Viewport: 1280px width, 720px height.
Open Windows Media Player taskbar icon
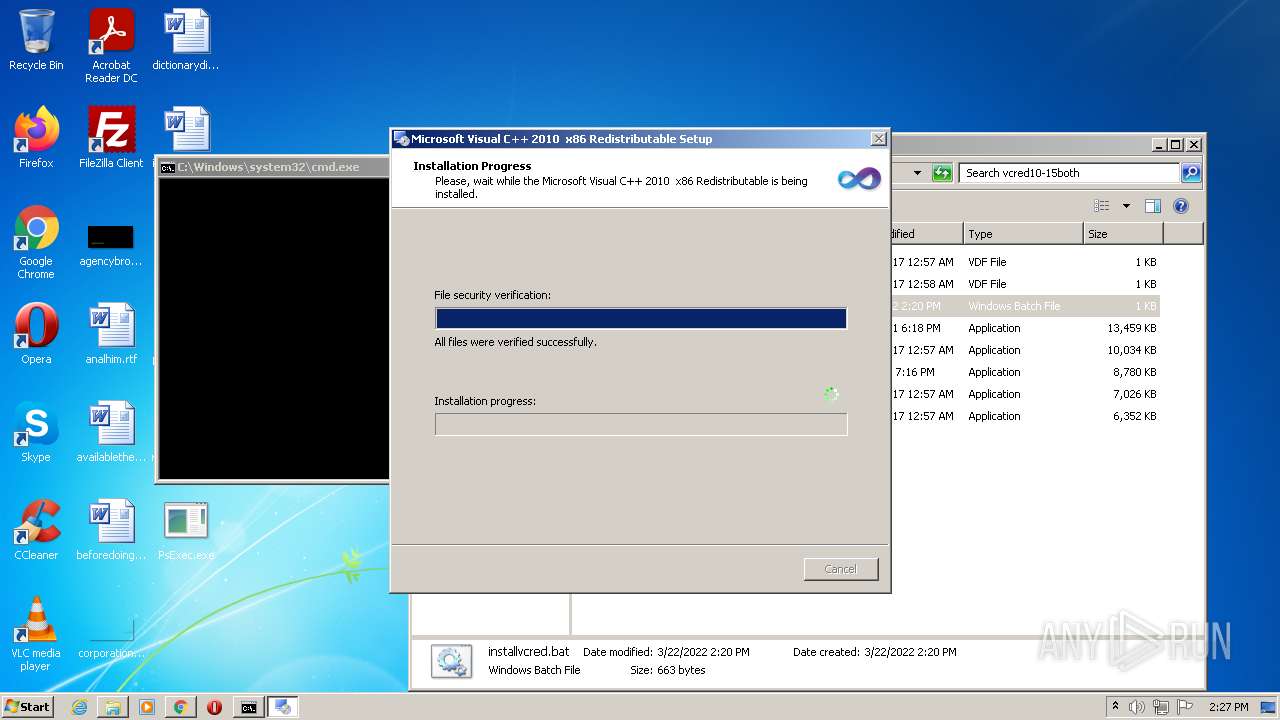(147, 707)
